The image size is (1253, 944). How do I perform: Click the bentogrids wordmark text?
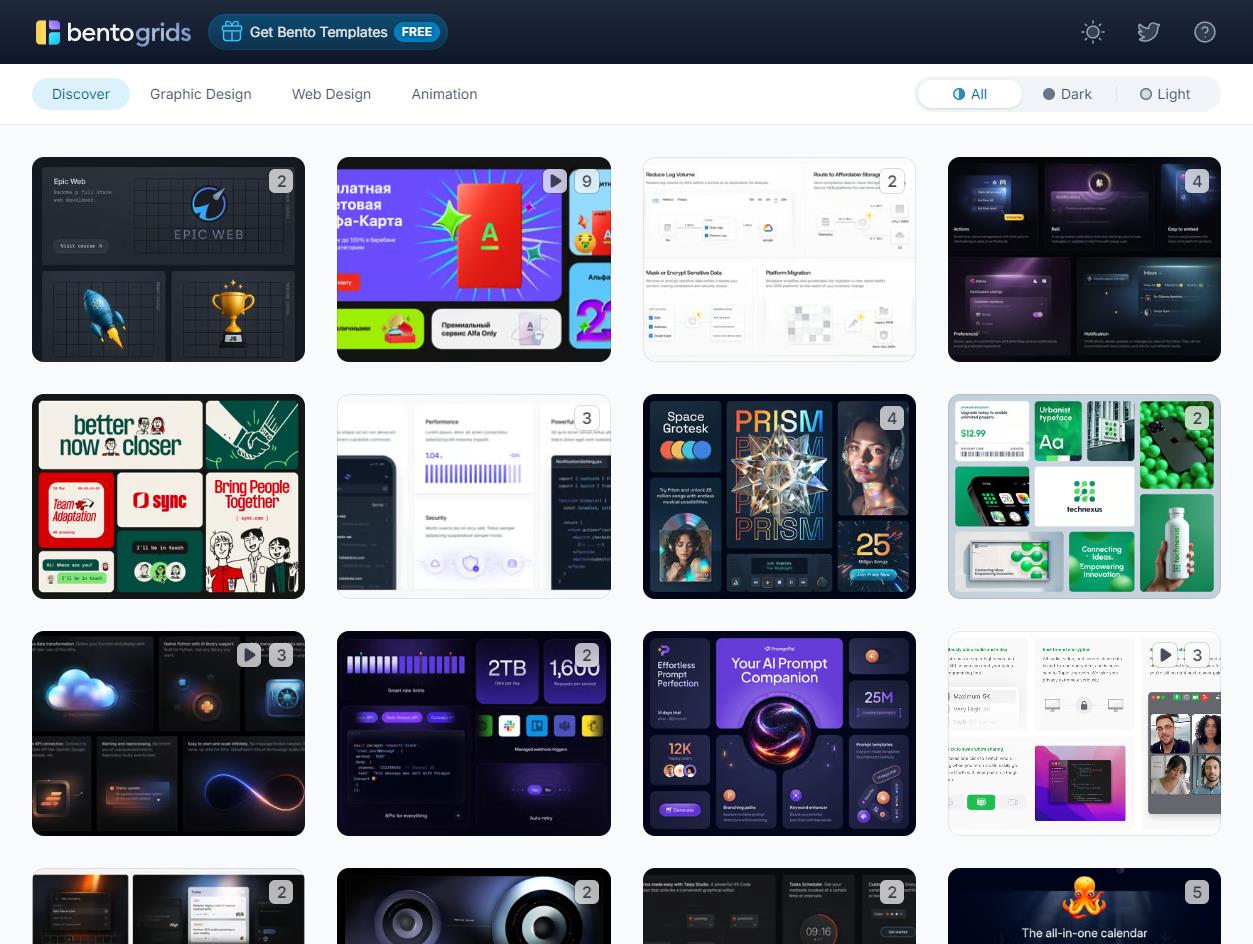[x=129, y=33]
